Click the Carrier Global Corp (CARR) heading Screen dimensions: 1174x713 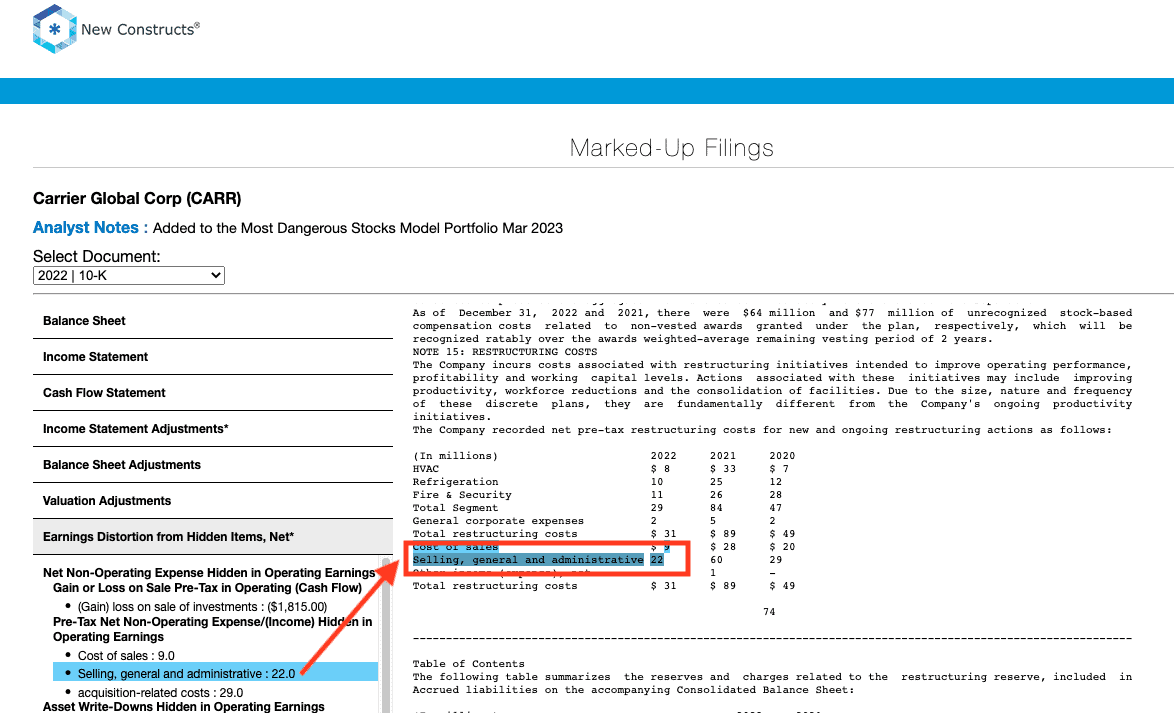pyautogui.click(x=137, y=198)
